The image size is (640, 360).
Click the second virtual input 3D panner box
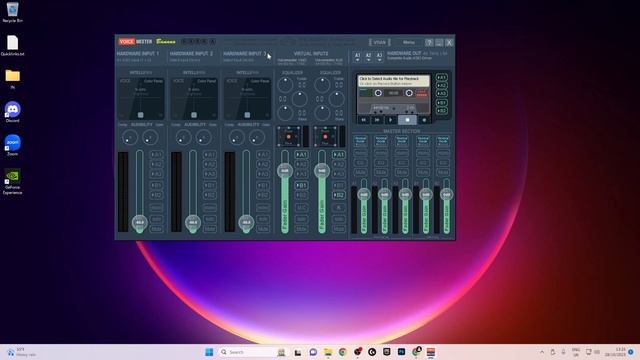[325, 136]
